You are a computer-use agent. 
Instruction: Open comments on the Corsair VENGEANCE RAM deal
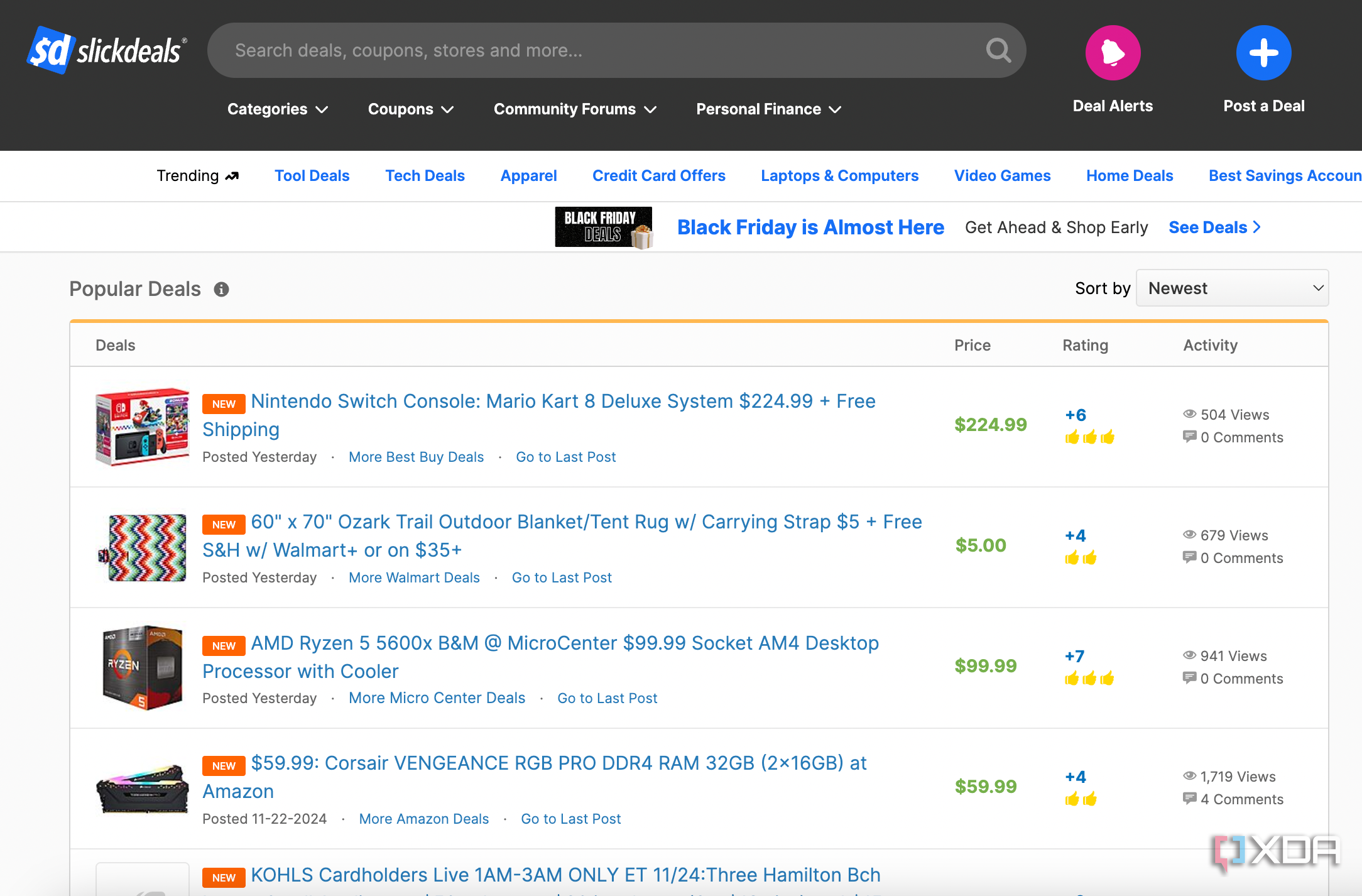(x=1241, y=799)
